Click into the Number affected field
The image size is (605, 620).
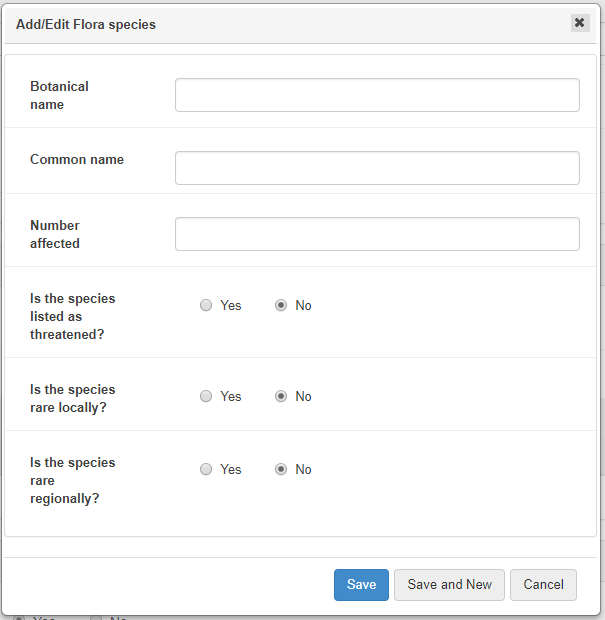[377, 234]
